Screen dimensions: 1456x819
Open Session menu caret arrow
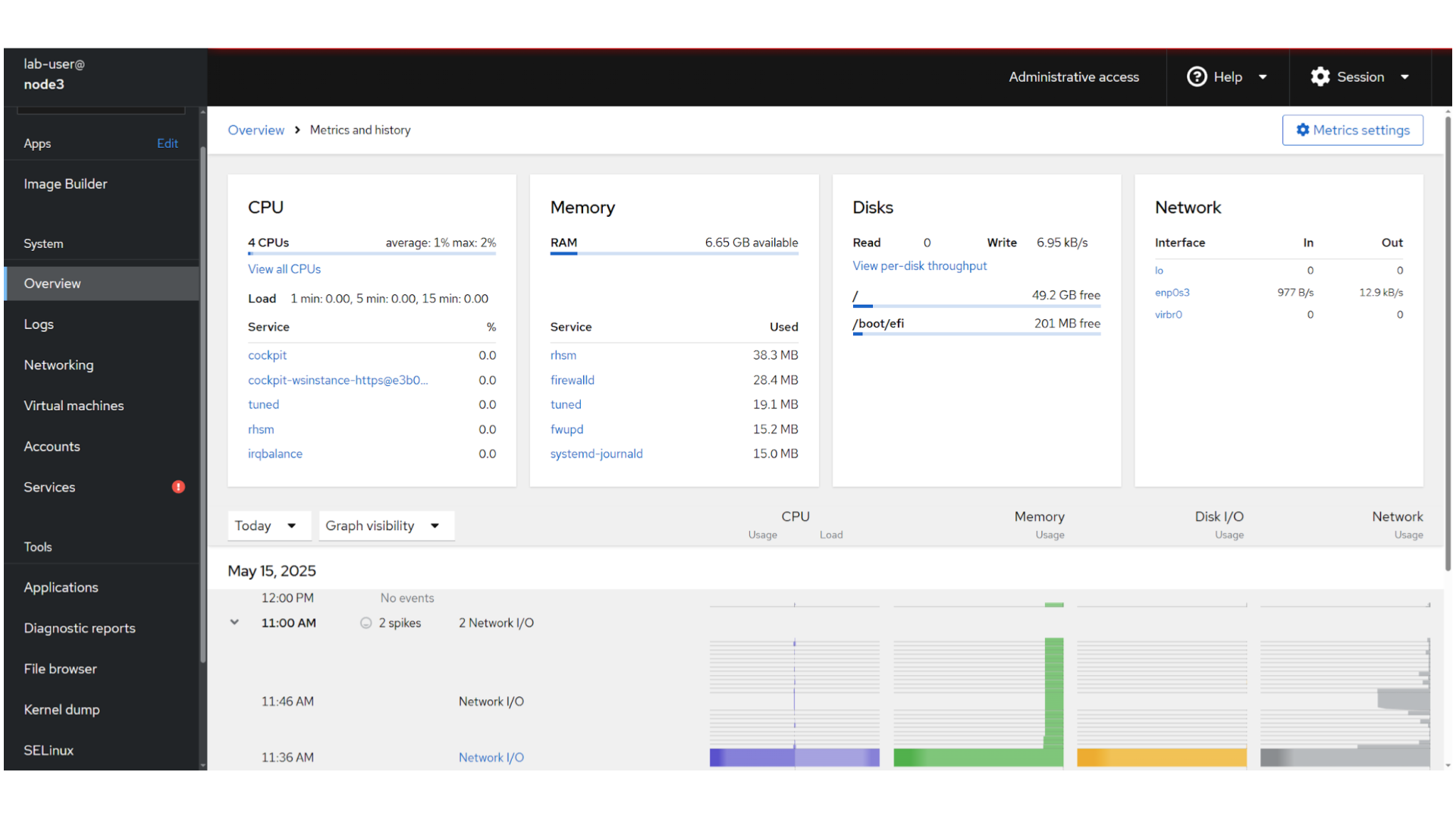(x=1404, y=77)
